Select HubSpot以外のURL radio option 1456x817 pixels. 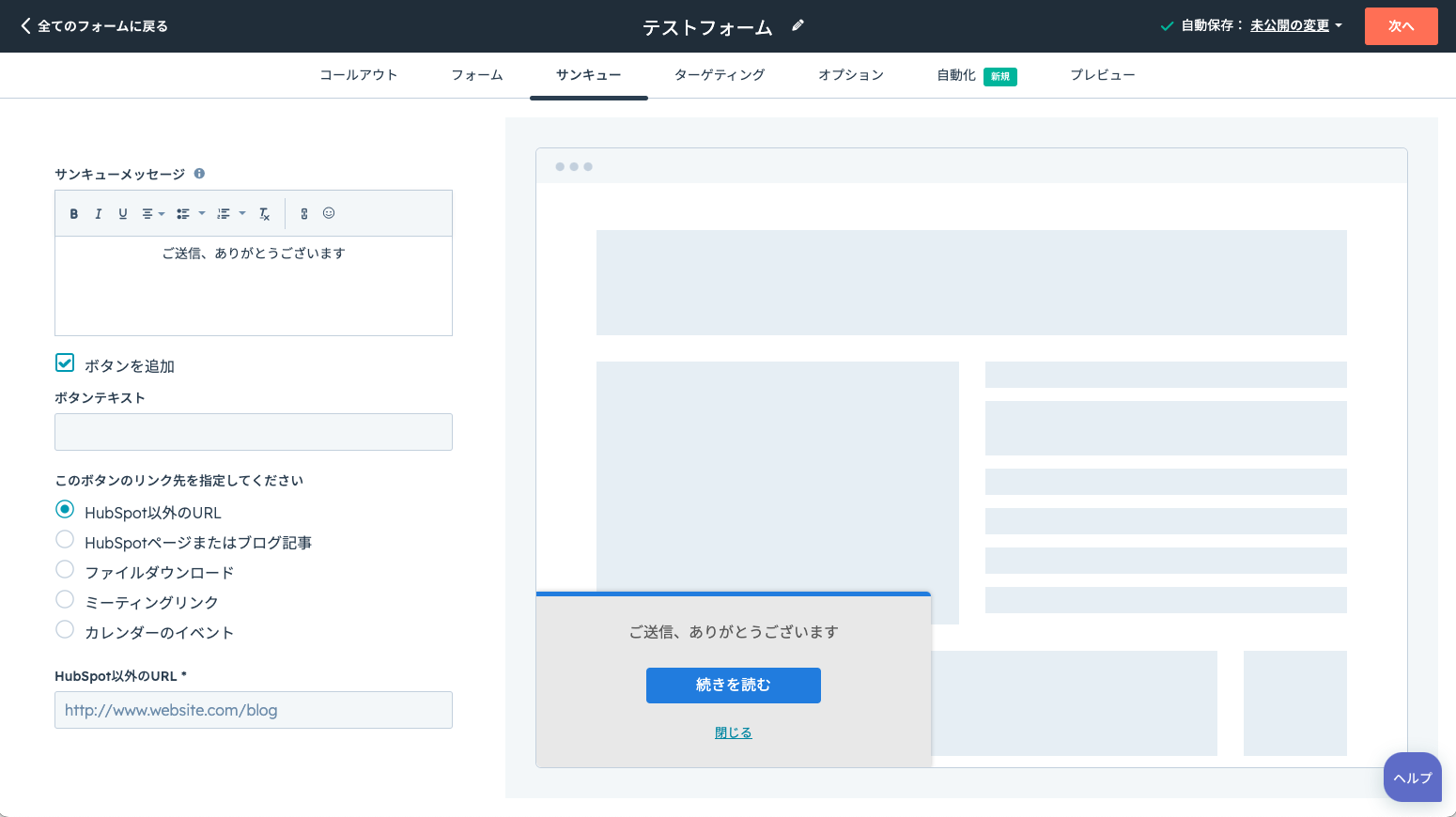65,509
